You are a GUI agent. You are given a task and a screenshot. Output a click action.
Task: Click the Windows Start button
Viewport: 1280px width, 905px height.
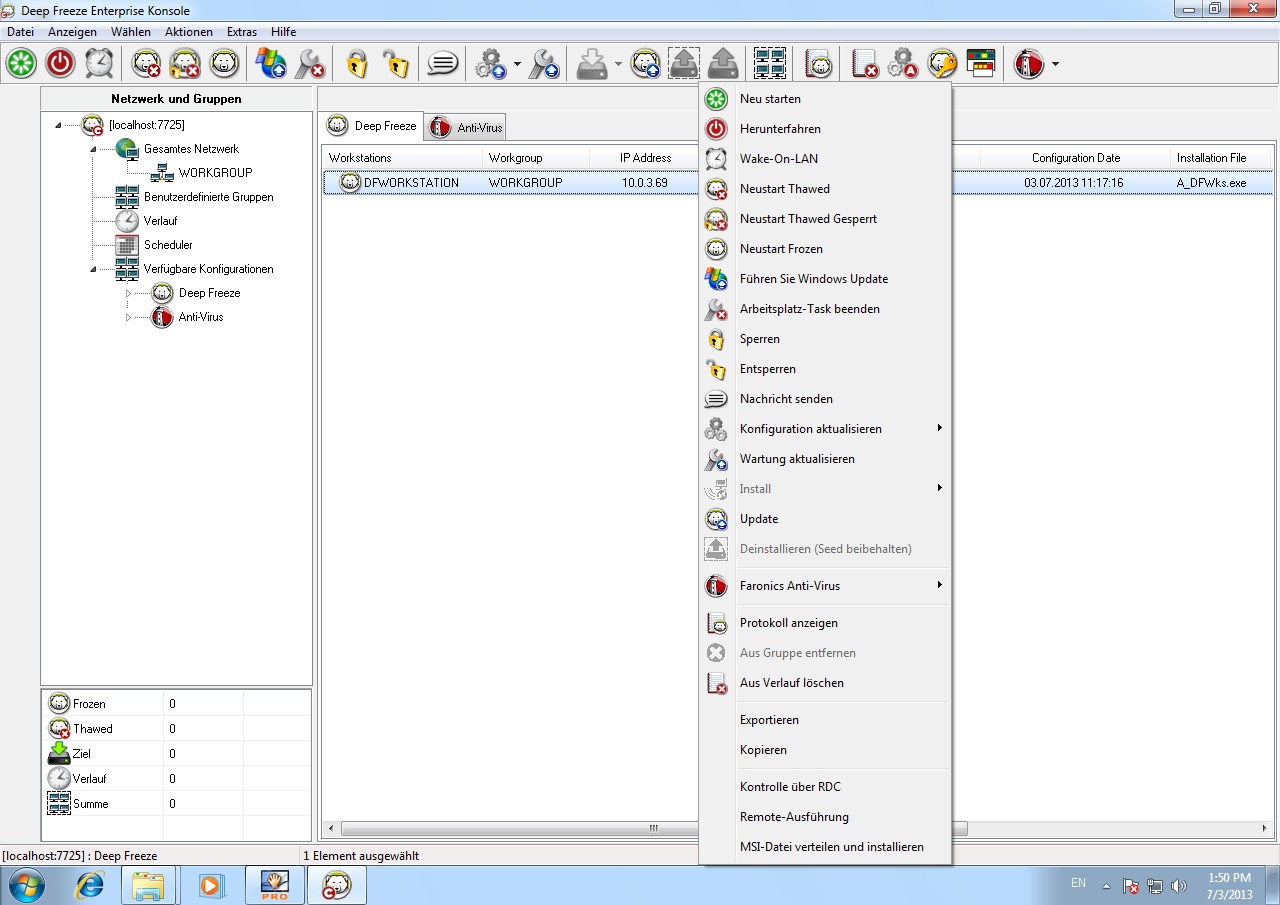tap(27, 885)
